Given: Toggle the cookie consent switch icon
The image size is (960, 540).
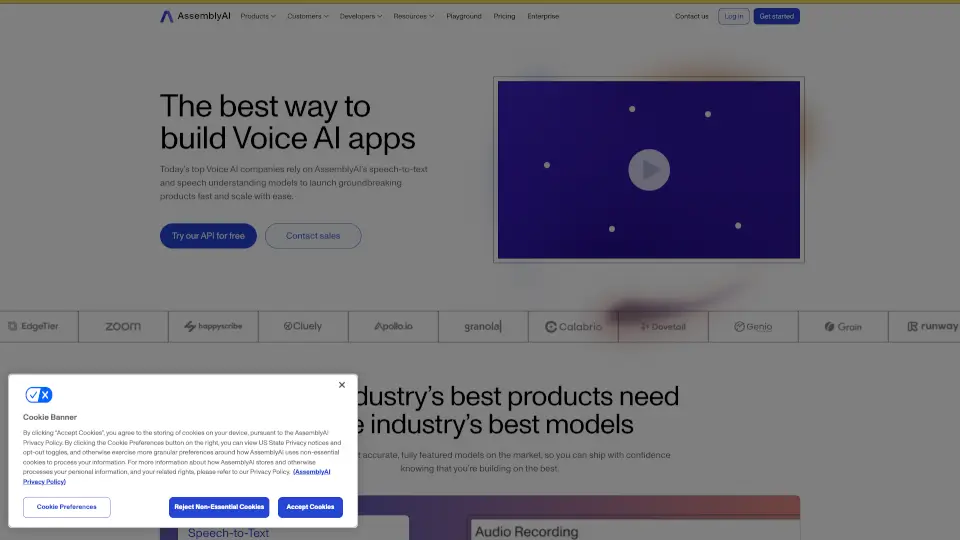Looking at the screenshot, I should (x=38, y=395).
